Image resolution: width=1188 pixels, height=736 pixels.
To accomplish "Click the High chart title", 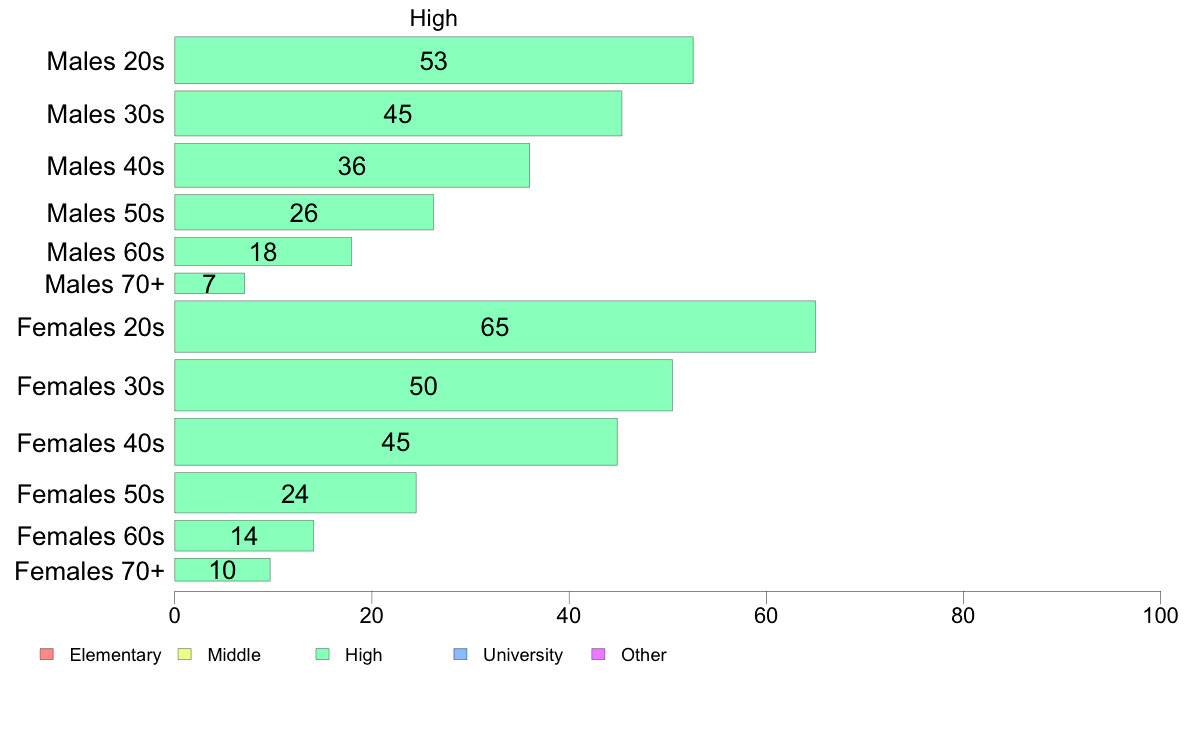I will [x=433, y=18].
